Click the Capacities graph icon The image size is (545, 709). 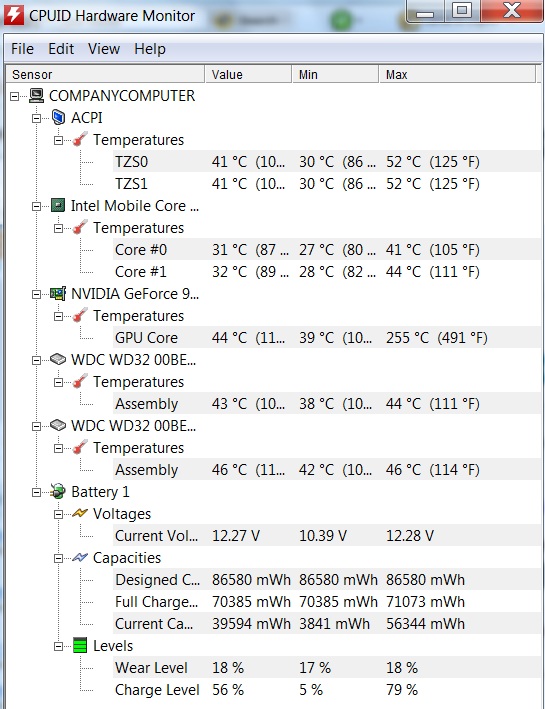(80, 558)
